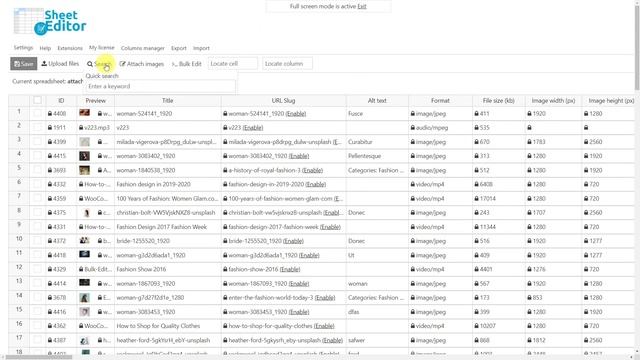This screenshot has height=360, width=640.
Task: Click Enable link for fashion-design-in-2019-2020 slug
Action: pos(316,184)
